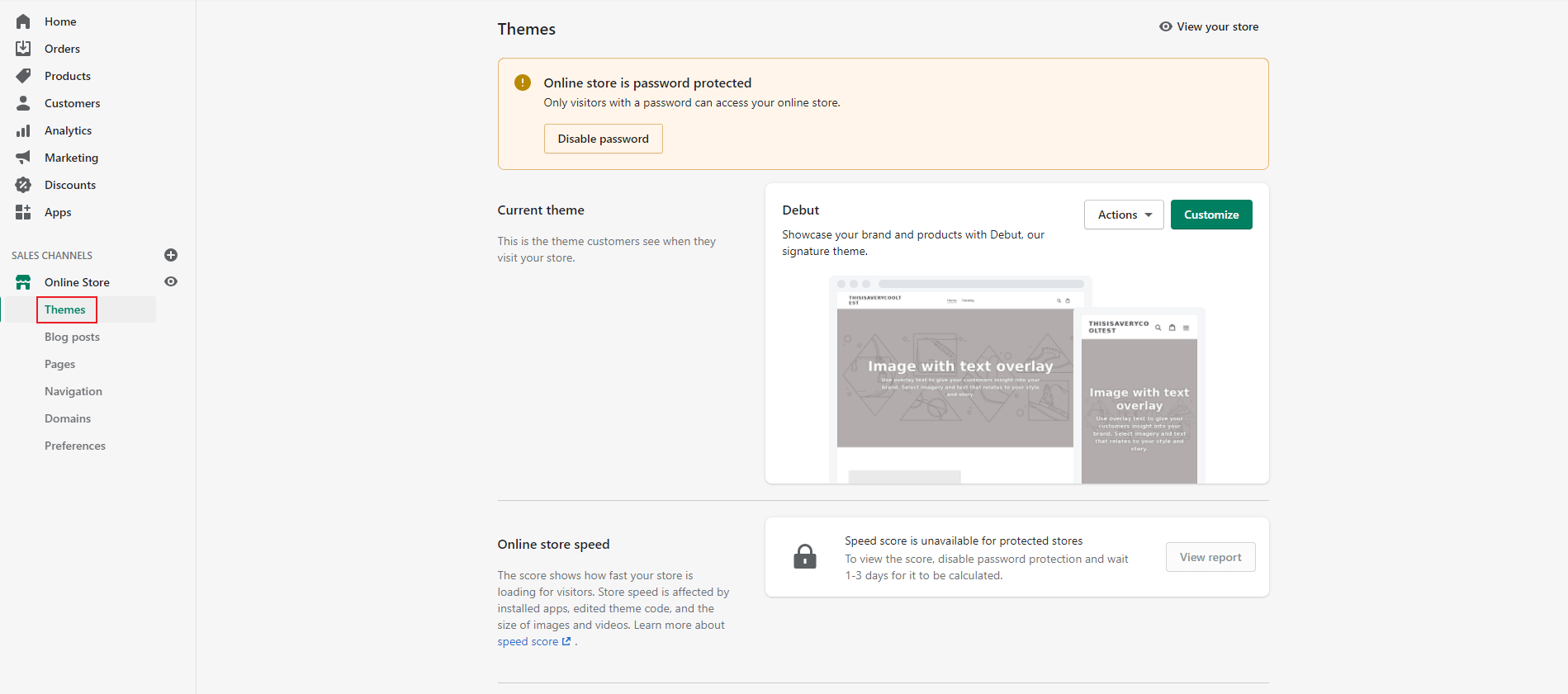Select Marketing in sidebar
The height and width of the screenshot is (694, 1568).
pos(71,158)
